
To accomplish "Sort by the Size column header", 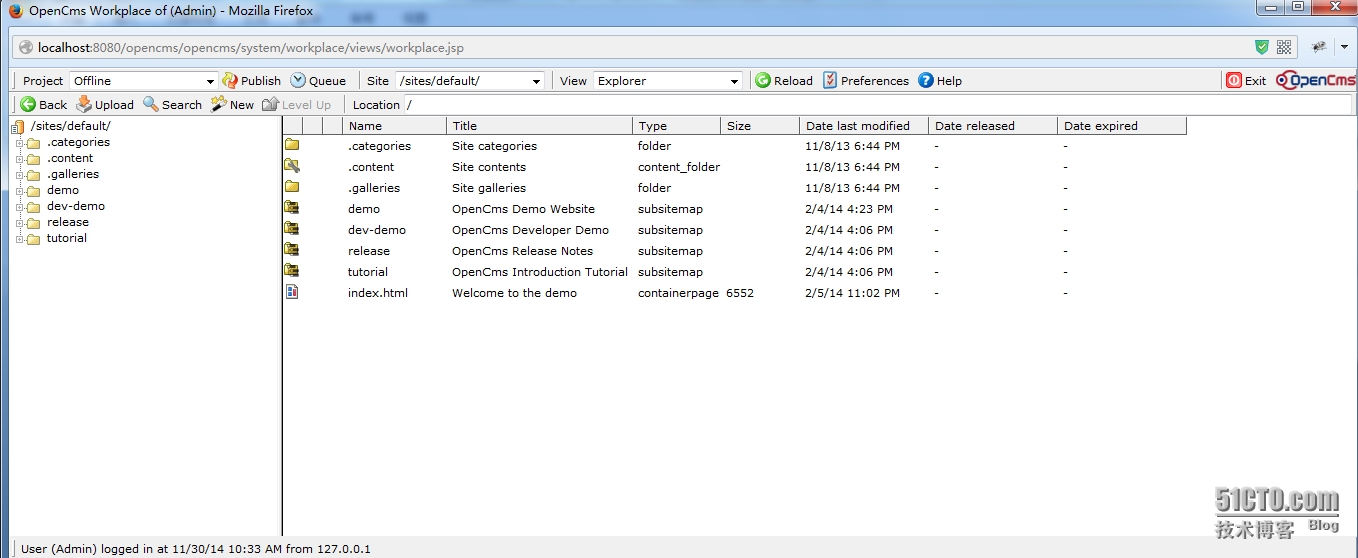I will click(760, 126).
